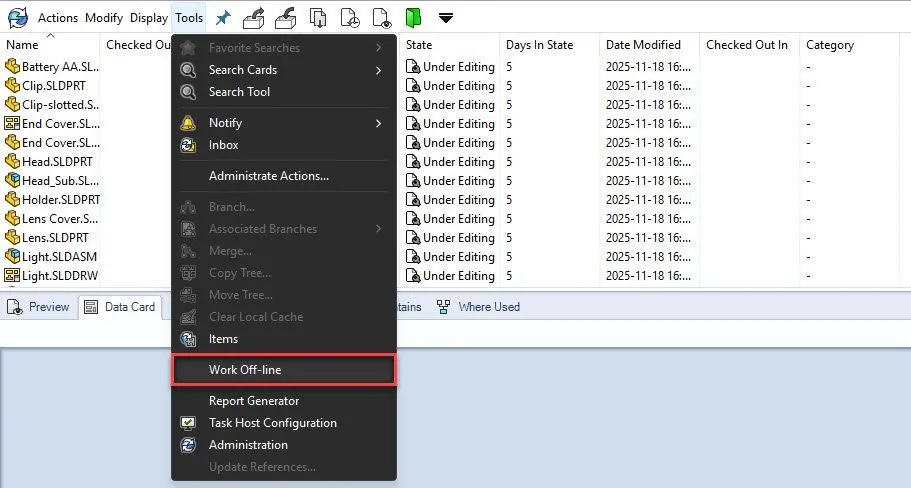This screenshot has height=488, width=911.
Task: Click the Light.SLDASM assembly file icon
Action: (x=12, y=257)
